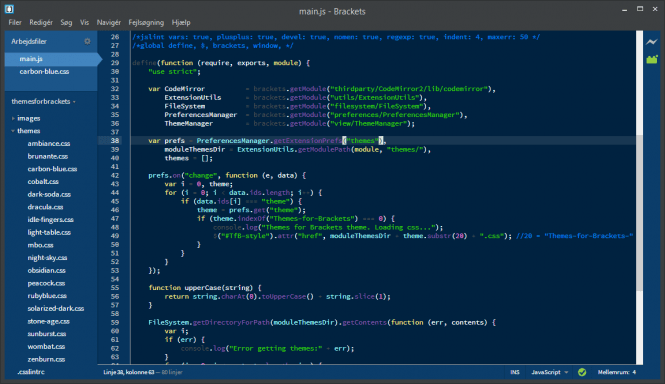Click the Live Preview lightning icon
Viewport: 665px width, 384px height.
(x=651, y=42)
